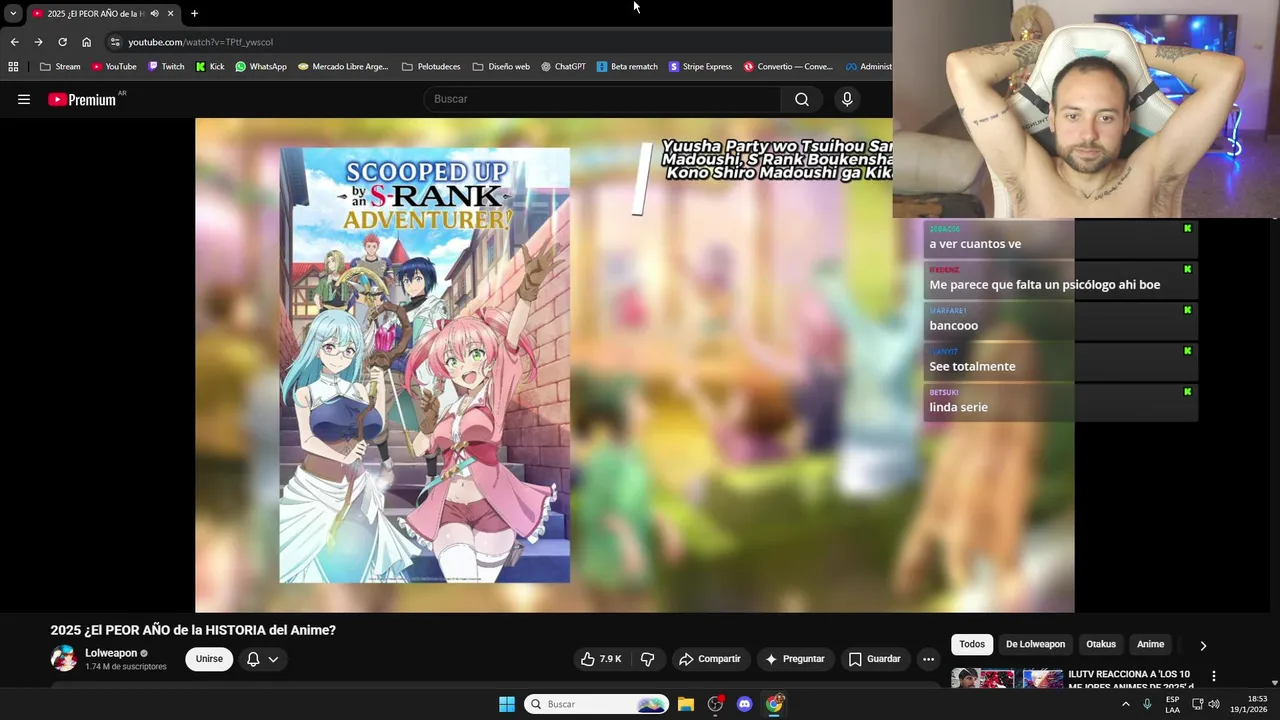The width and height of the screenshot is (1280, 720).
Task: Select the De Lolweapon filter chip
Action: pyautogui.click(x=1035, y=644)
